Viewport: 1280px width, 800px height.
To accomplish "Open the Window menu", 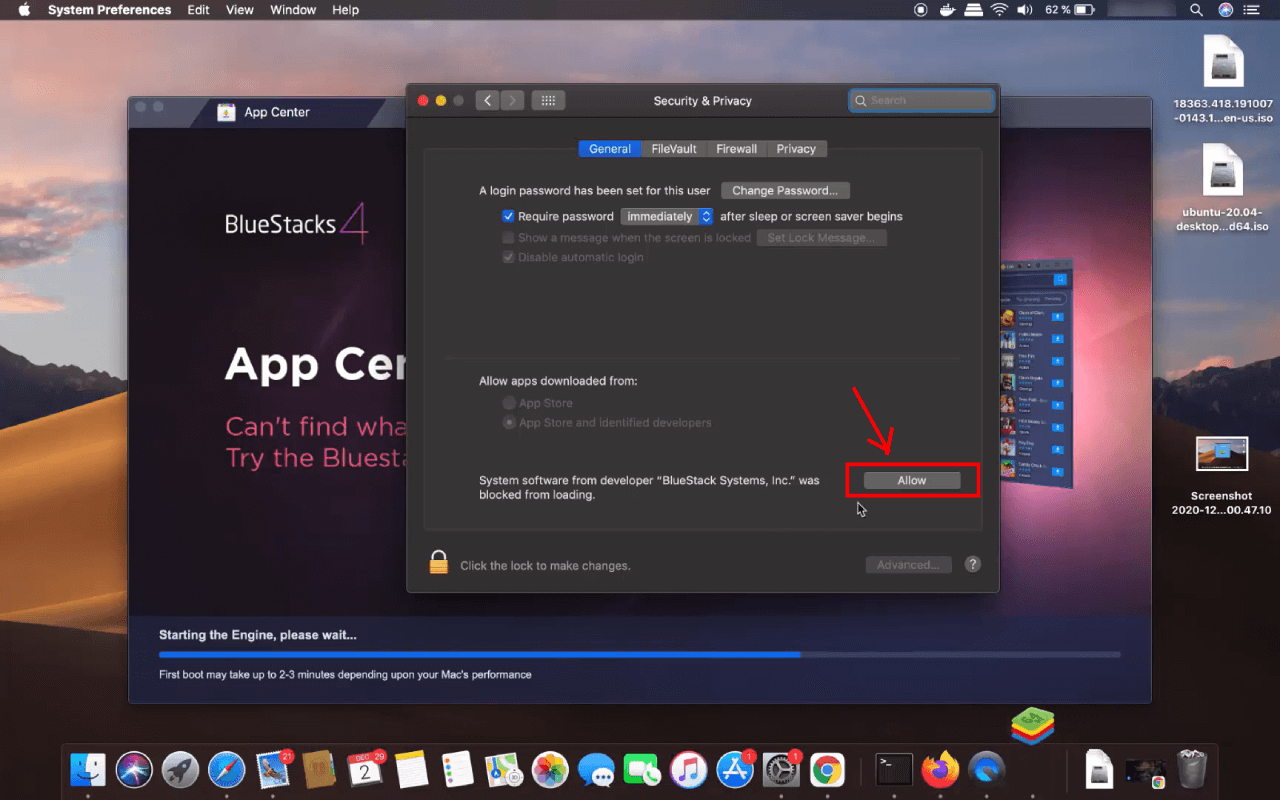I will tap(293, 10).
